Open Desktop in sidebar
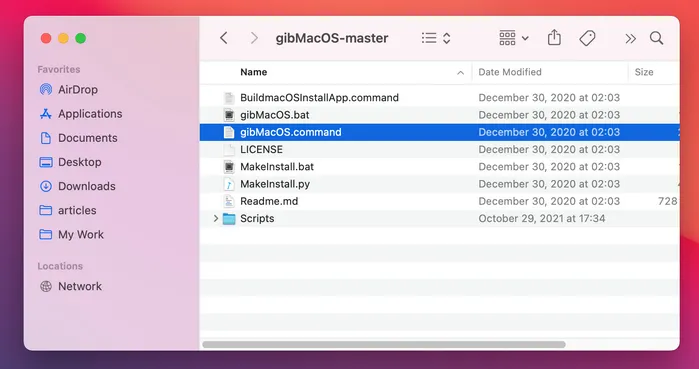This screenshot has width=699, height=369. pyautogui.click(x=70, y=162)
